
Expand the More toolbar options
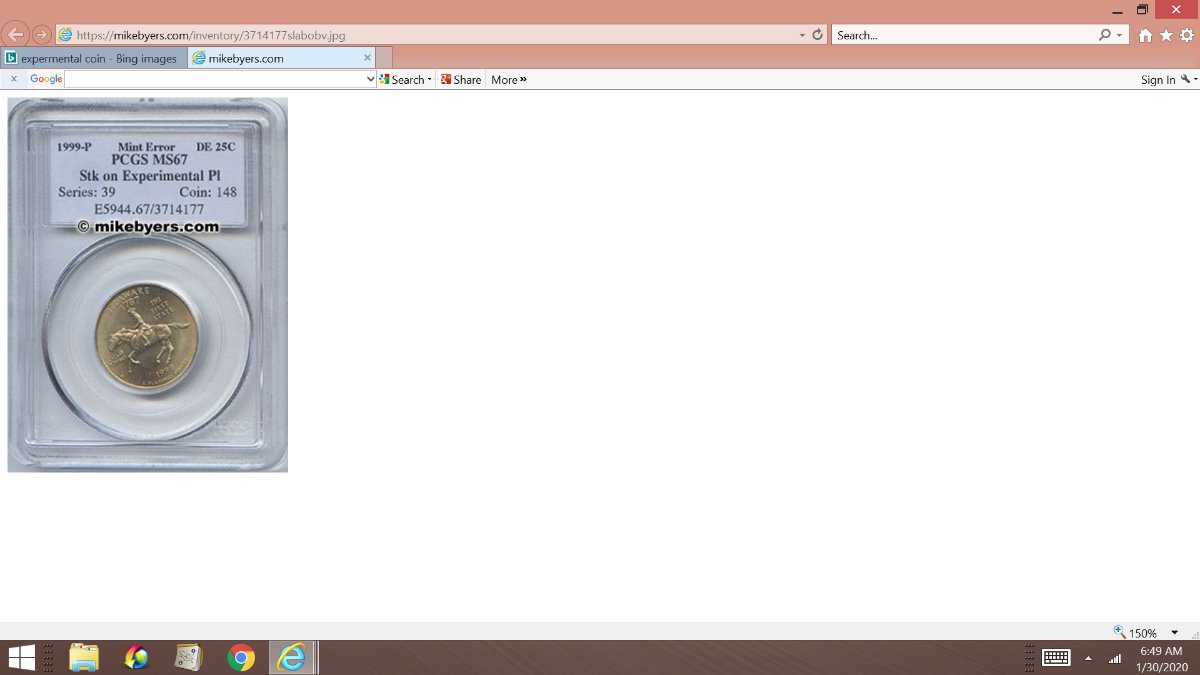click(509, 79)
